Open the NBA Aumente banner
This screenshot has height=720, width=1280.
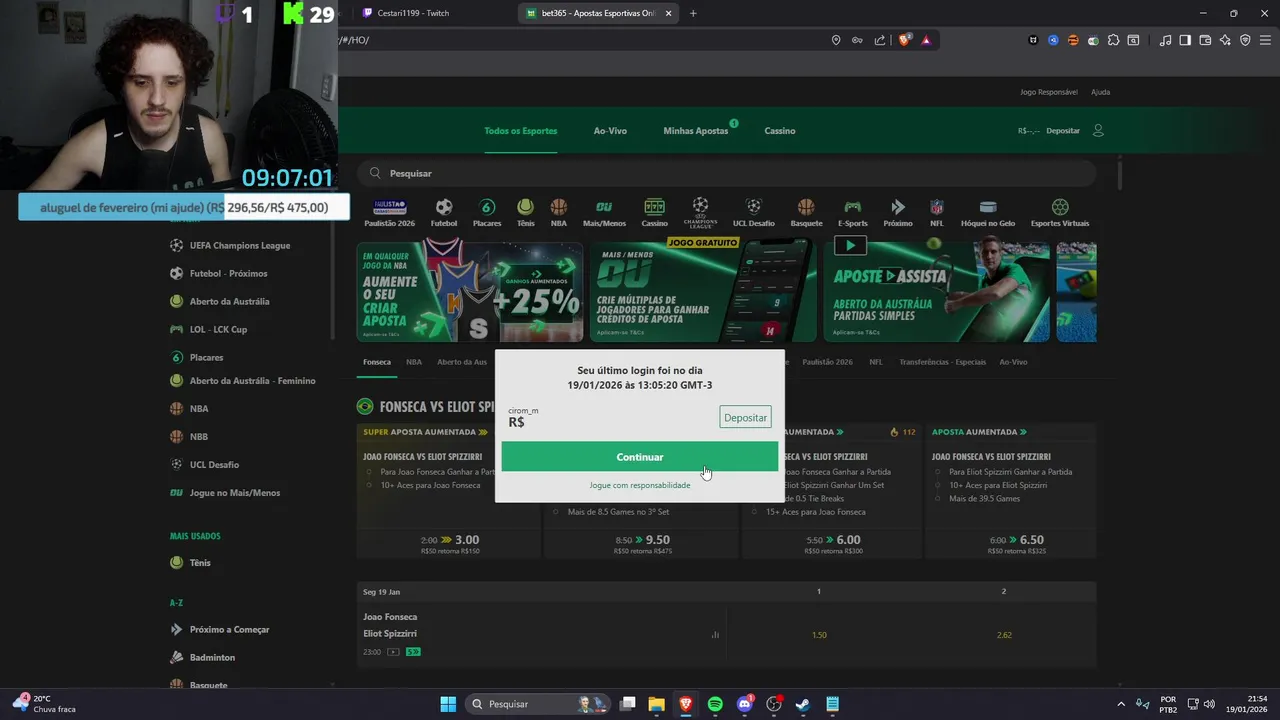tap(469, 292)
